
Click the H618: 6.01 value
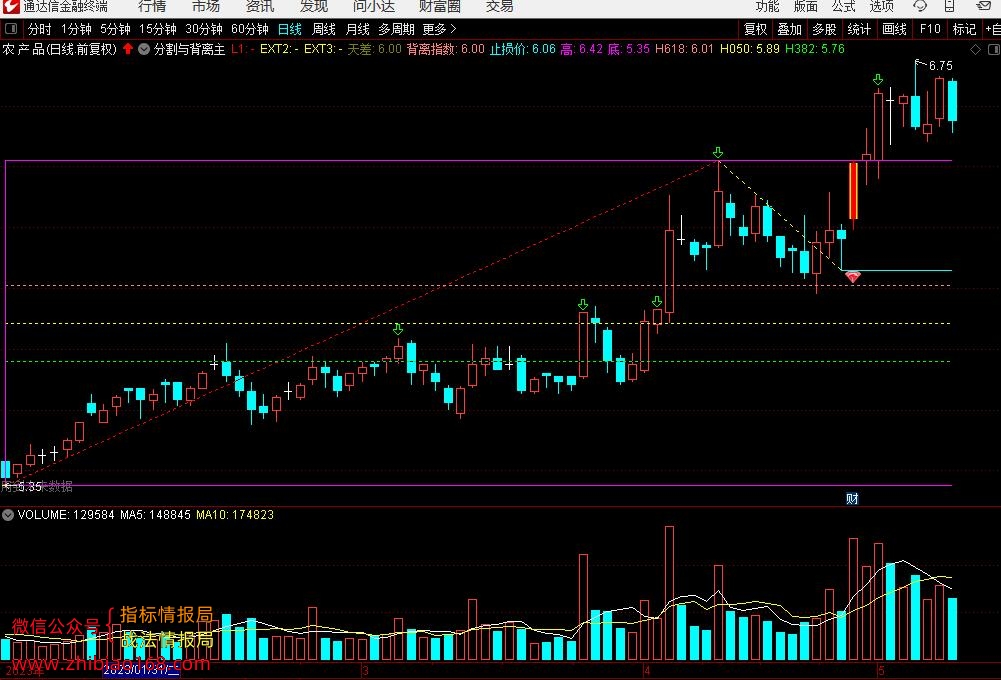coord(684,49)
